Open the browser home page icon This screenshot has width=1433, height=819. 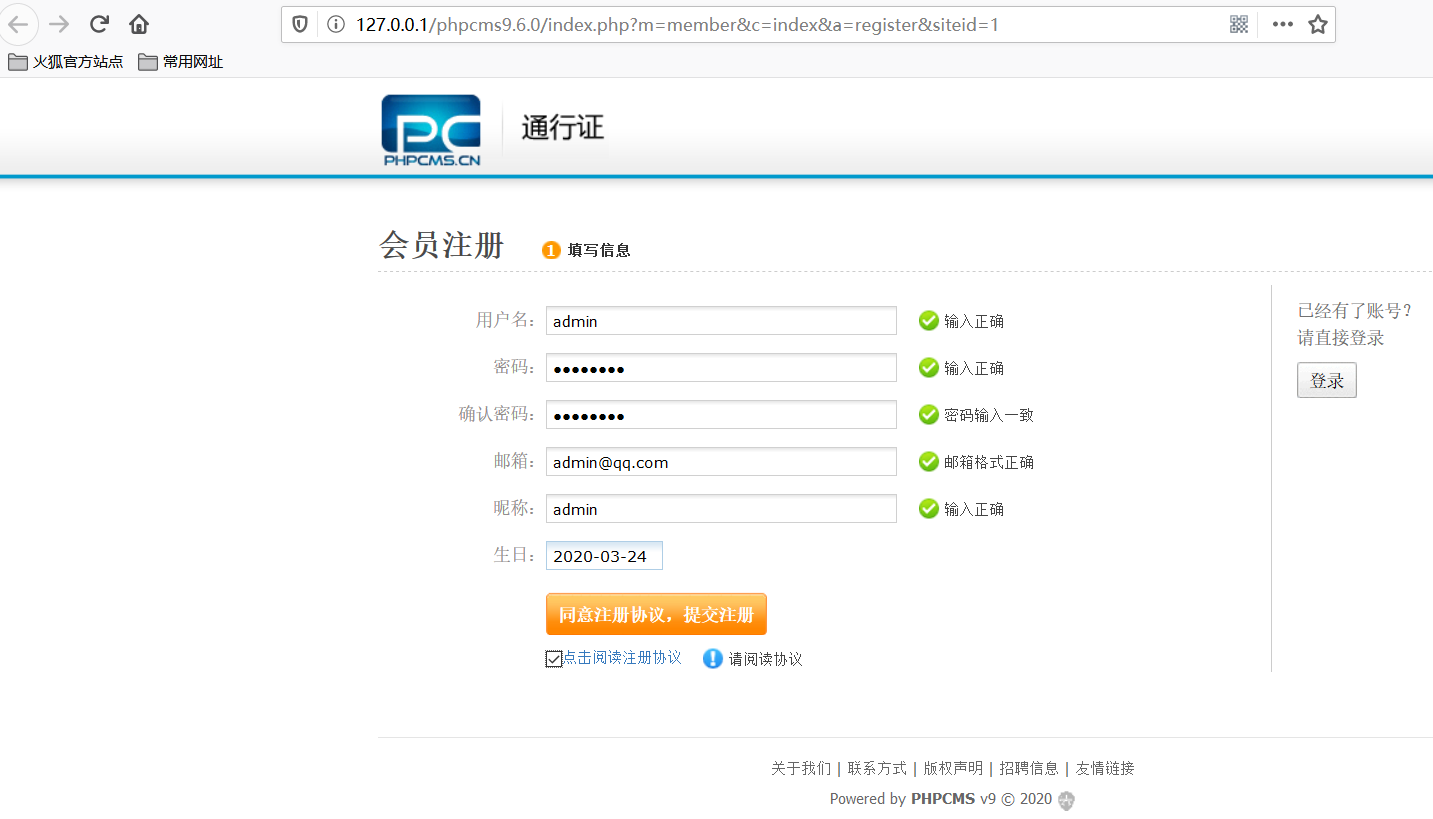coord(139,24)
